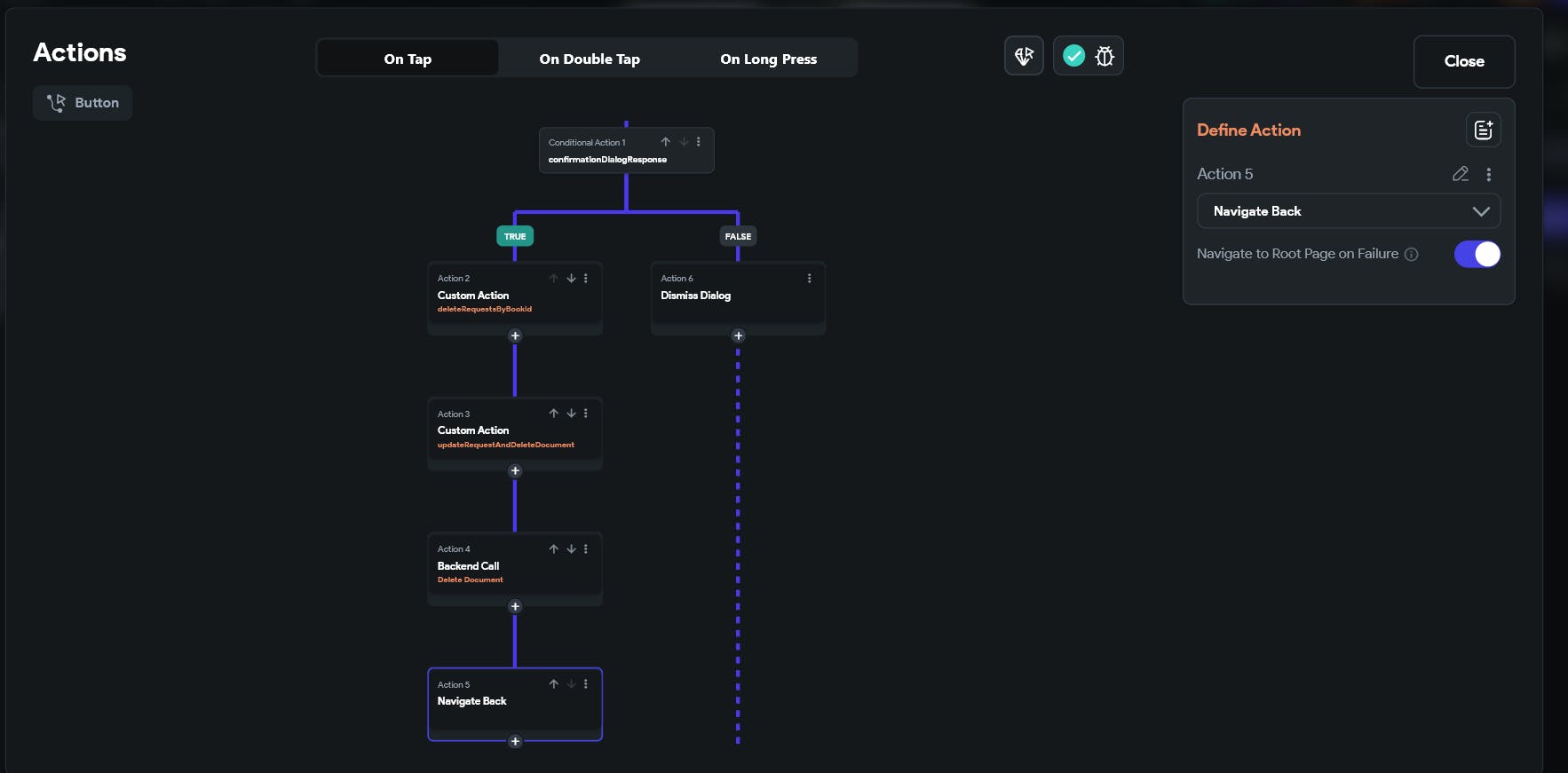Open the Action 5 three-dot menu in panel

pos(1489,175)
